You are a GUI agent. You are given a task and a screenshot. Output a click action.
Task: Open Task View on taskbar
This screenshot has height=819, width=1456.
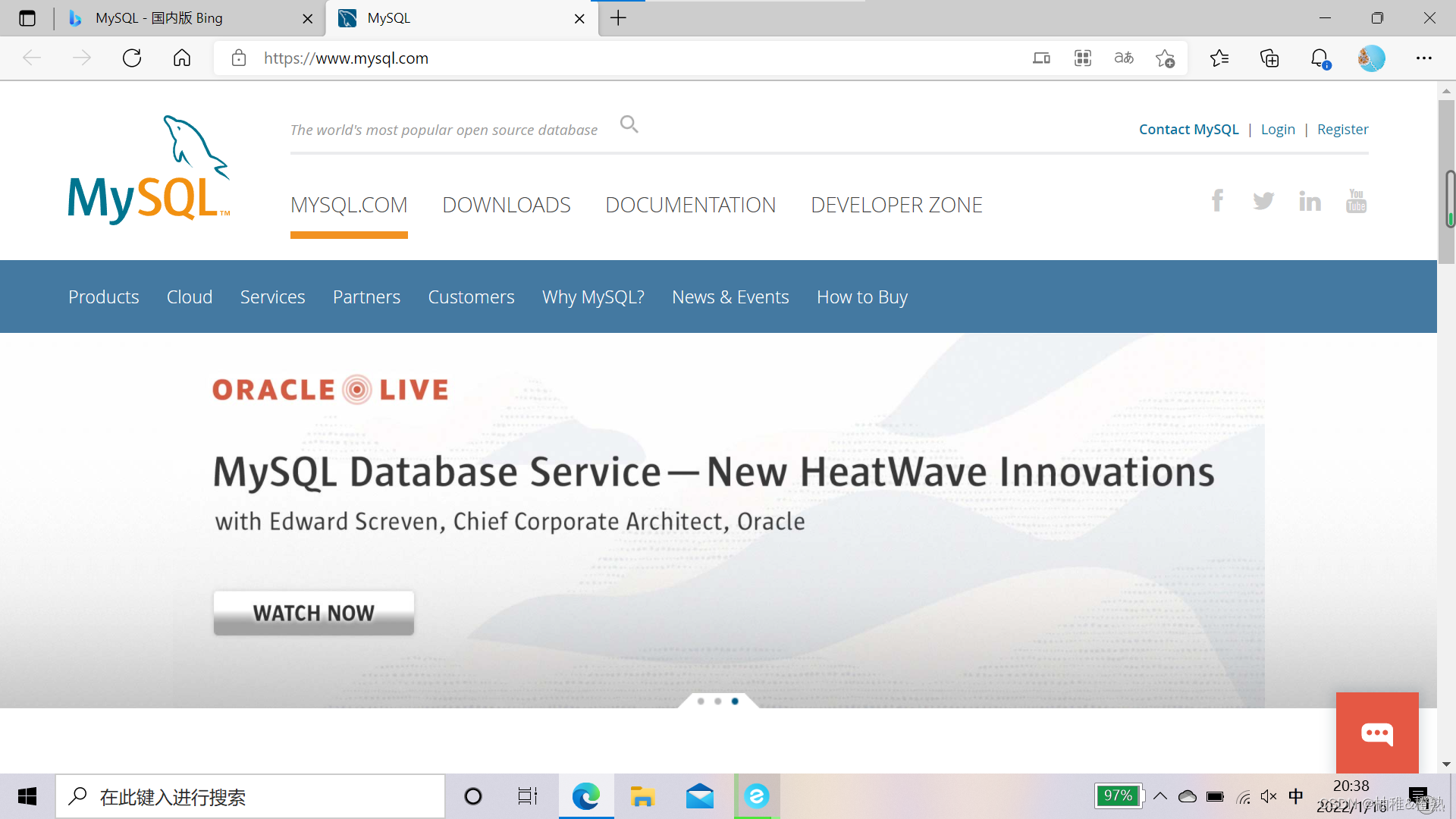click(x=528, y=796)
